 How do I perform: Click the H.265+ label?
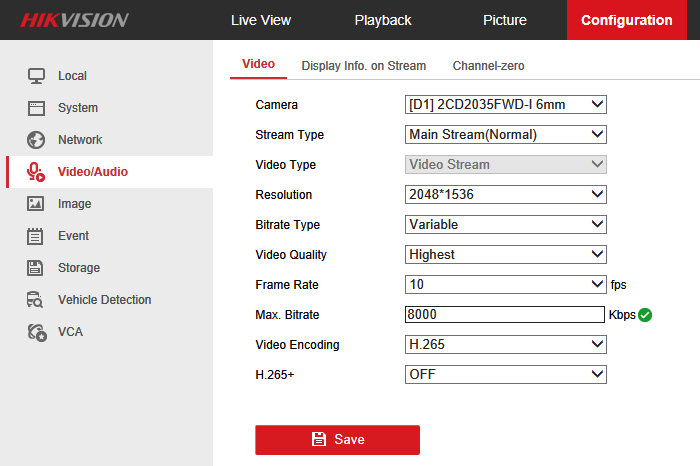pos(275,374)
